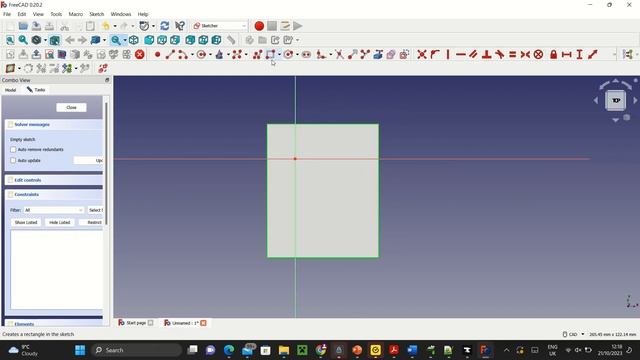Click the empty constraints list box
This screenshot has height=360, width=640.
(57, 269)
